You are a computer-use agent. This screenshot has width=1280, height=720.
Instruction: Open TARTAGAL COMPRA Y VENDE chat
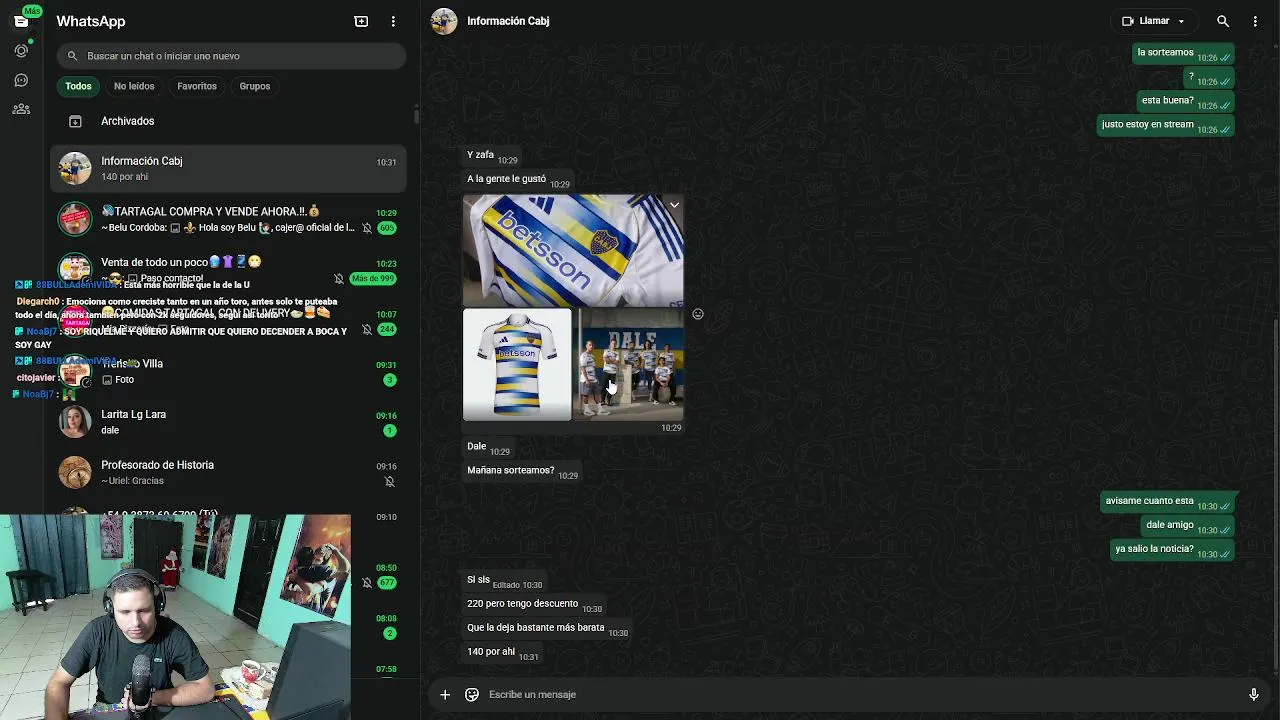(x=228, y=219)
